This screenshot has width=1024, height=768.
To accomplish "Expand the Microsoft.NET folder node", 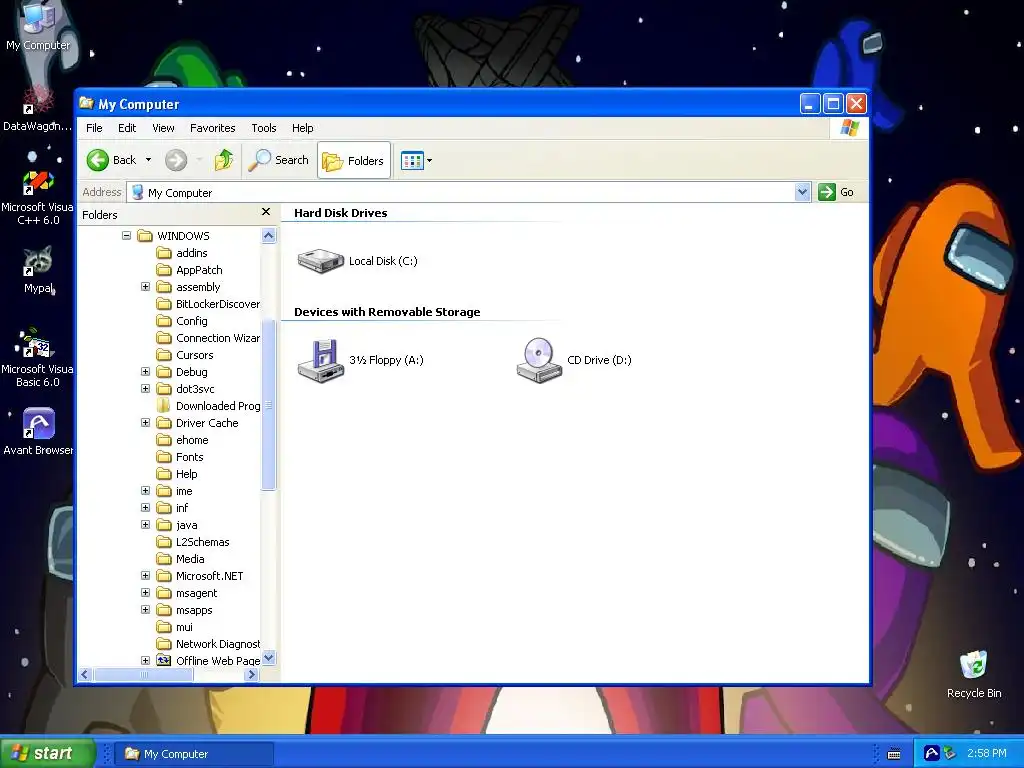I will (x=146, y=575).
